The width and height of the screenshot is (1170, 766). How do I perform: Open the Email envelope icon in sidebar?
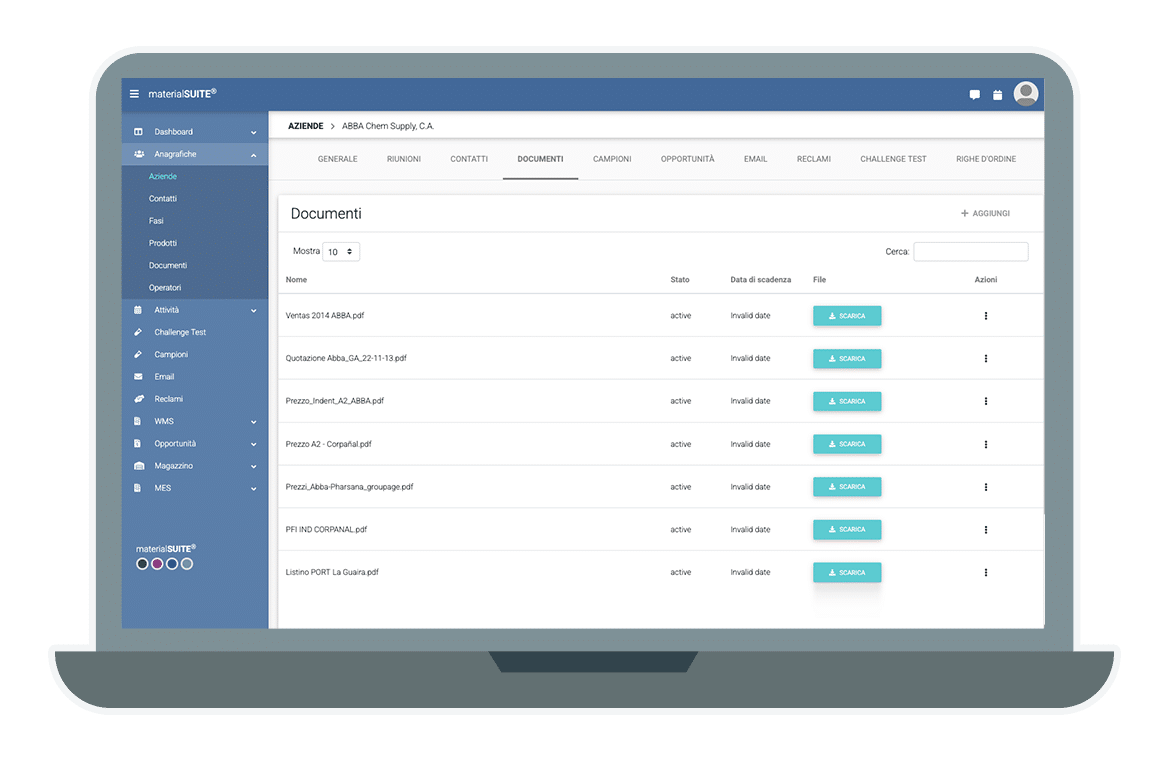pyautogui.click(x=137, y=376)
